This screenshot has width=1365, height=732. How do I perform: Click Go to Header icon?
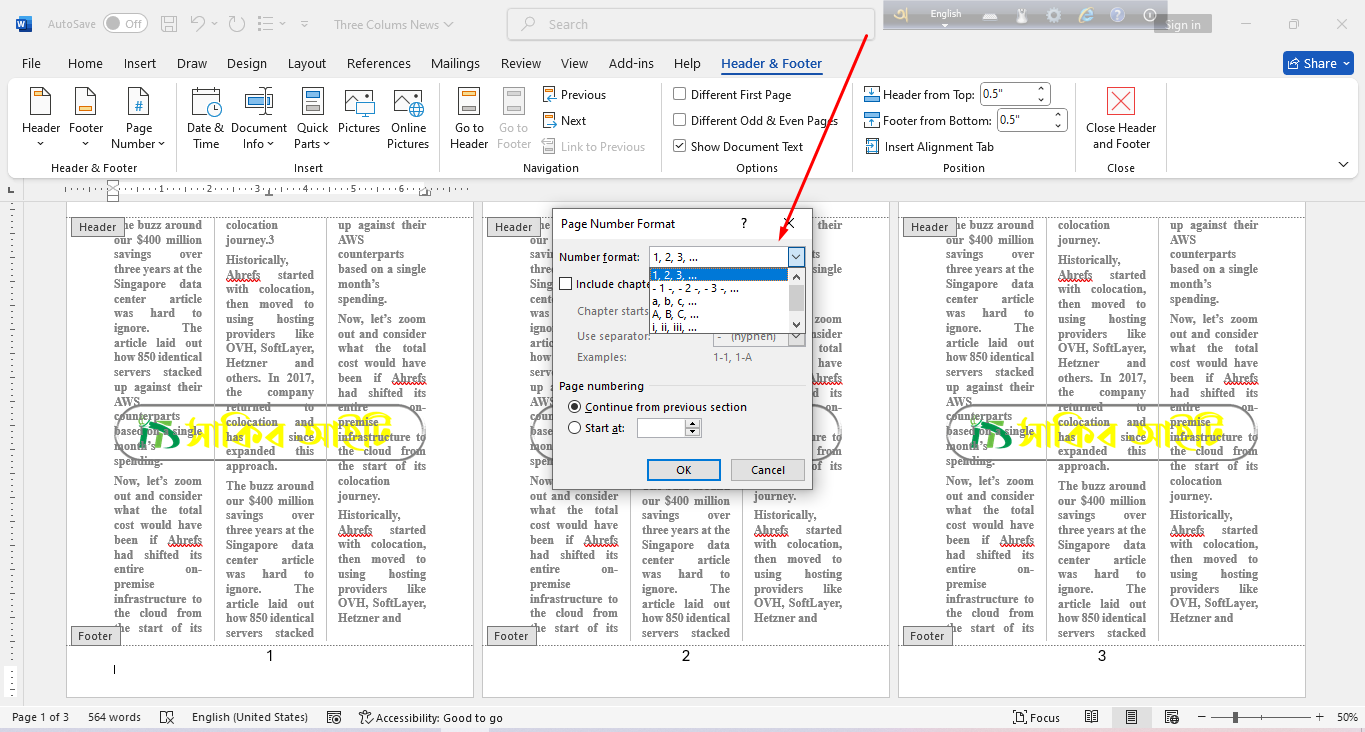(469, 104)
